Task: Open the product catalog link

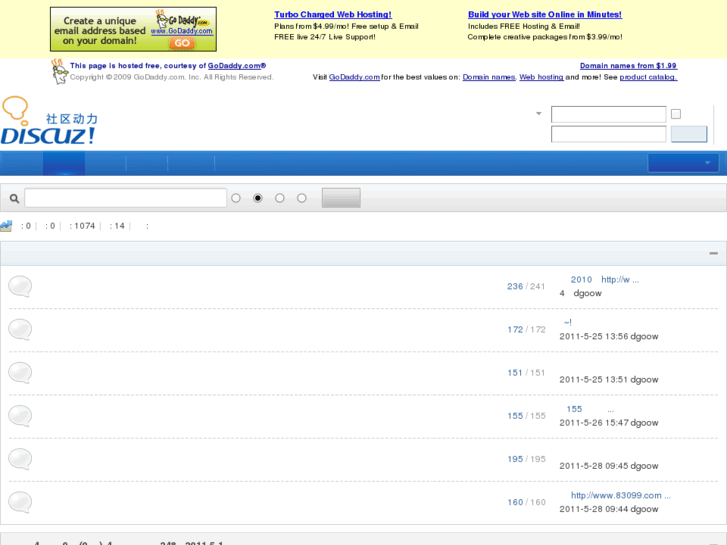Action: tap(648, 77)
